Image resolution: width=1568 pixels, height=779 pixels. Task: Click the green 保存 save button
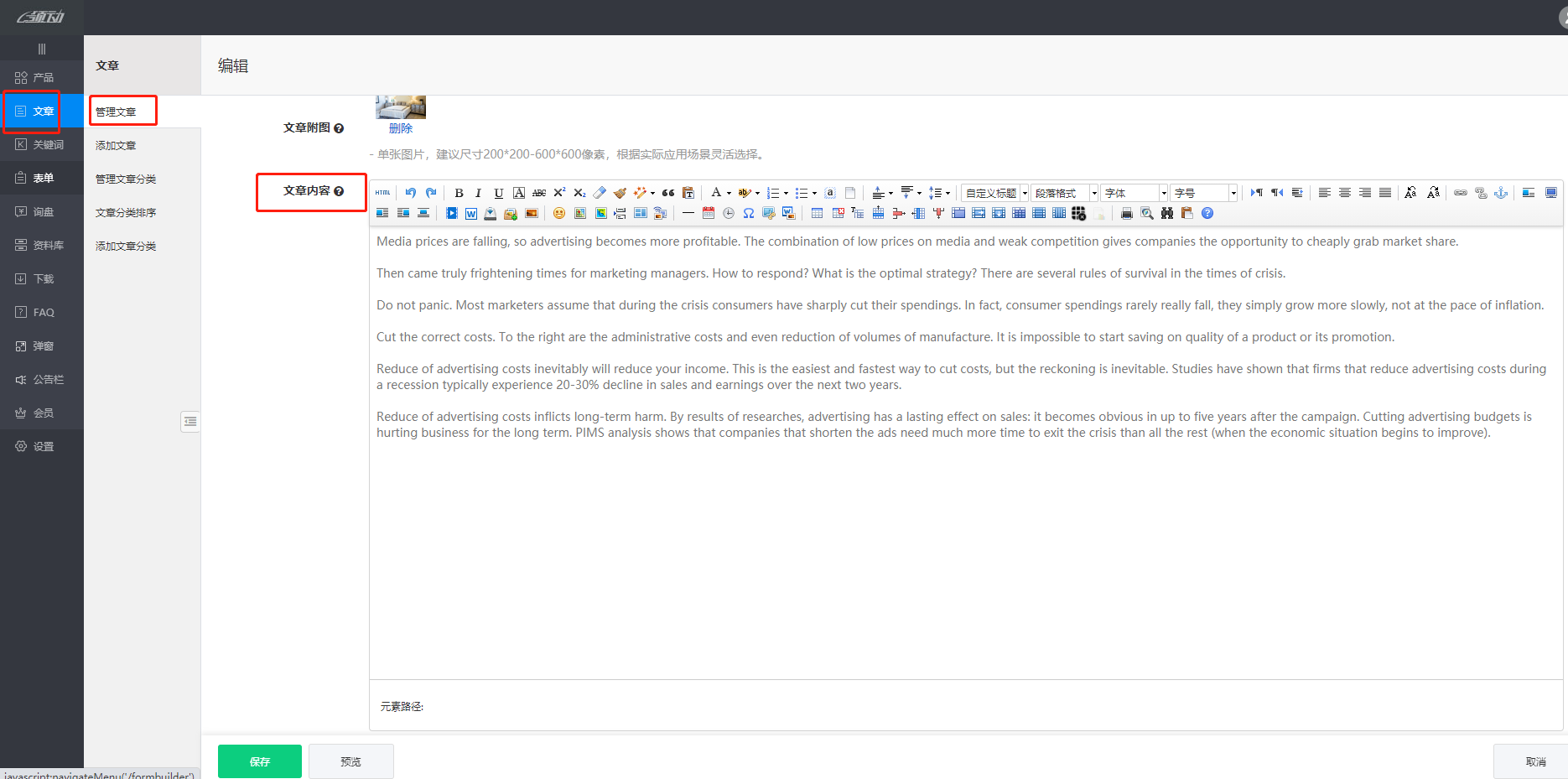(260, 761)
